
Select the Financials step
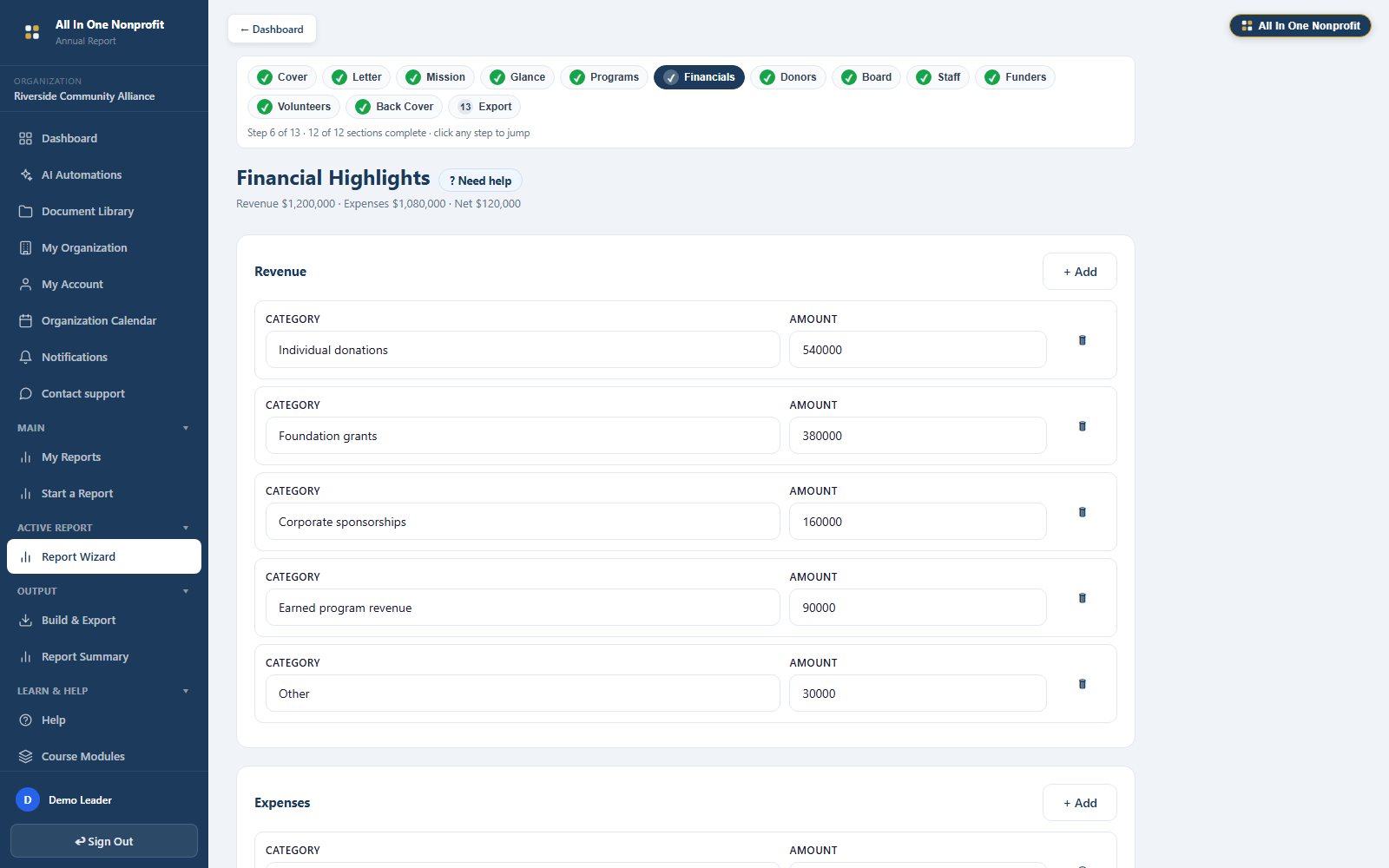(x=699, y=77)
